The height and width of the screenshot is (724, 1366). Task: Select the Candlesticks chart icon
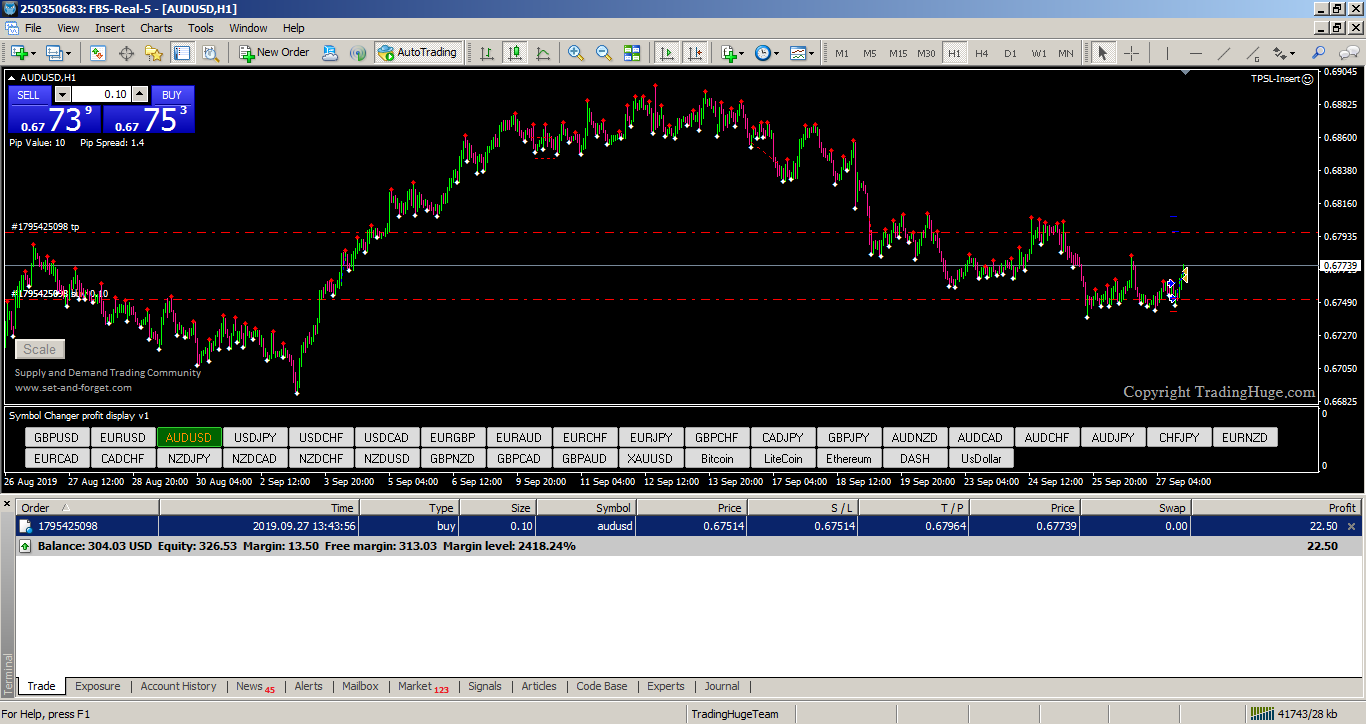pyautogui.click(x=515, y=53)
